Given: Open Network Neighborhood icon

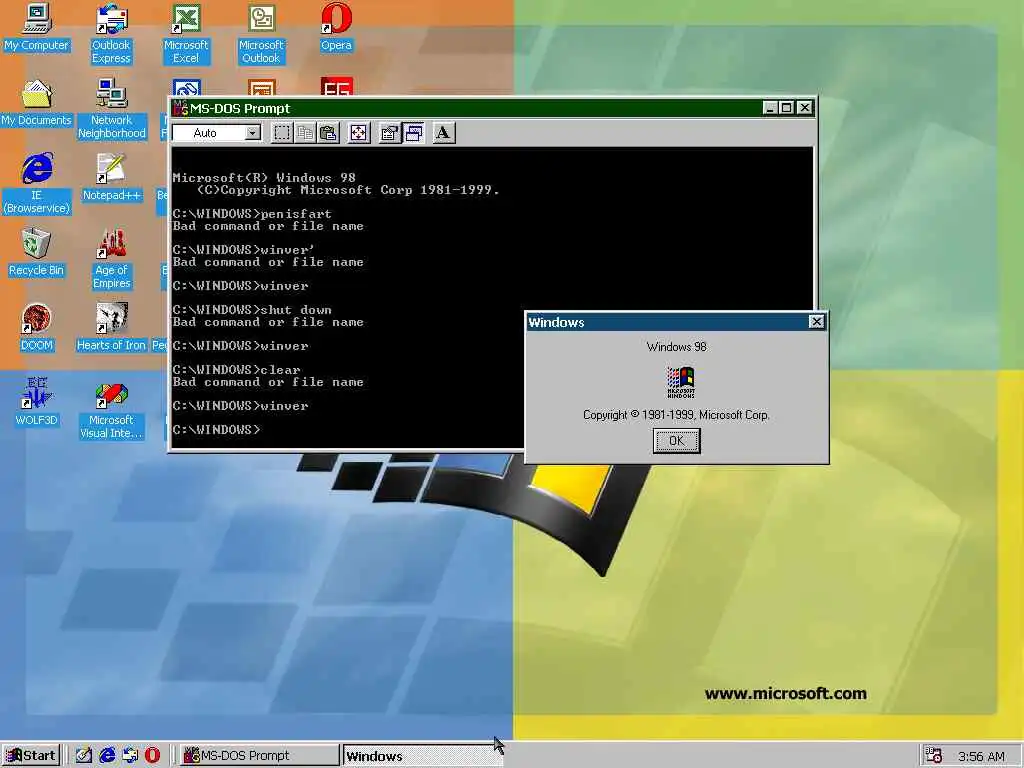Looking at the screenshot, I should pyautogui.click(x=112, y=109).
